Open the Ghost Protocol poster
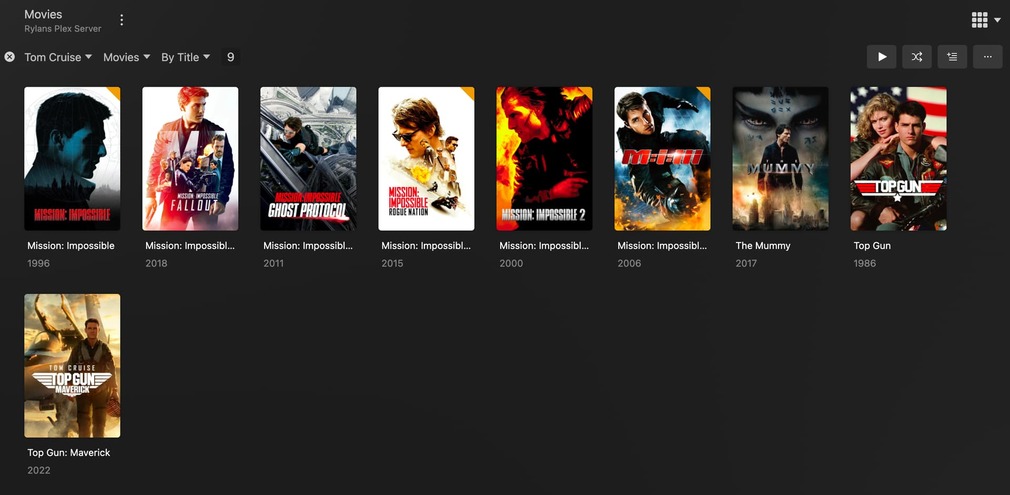The width and height of the screenshot is (1010, 495). click(x=308, y=159)
